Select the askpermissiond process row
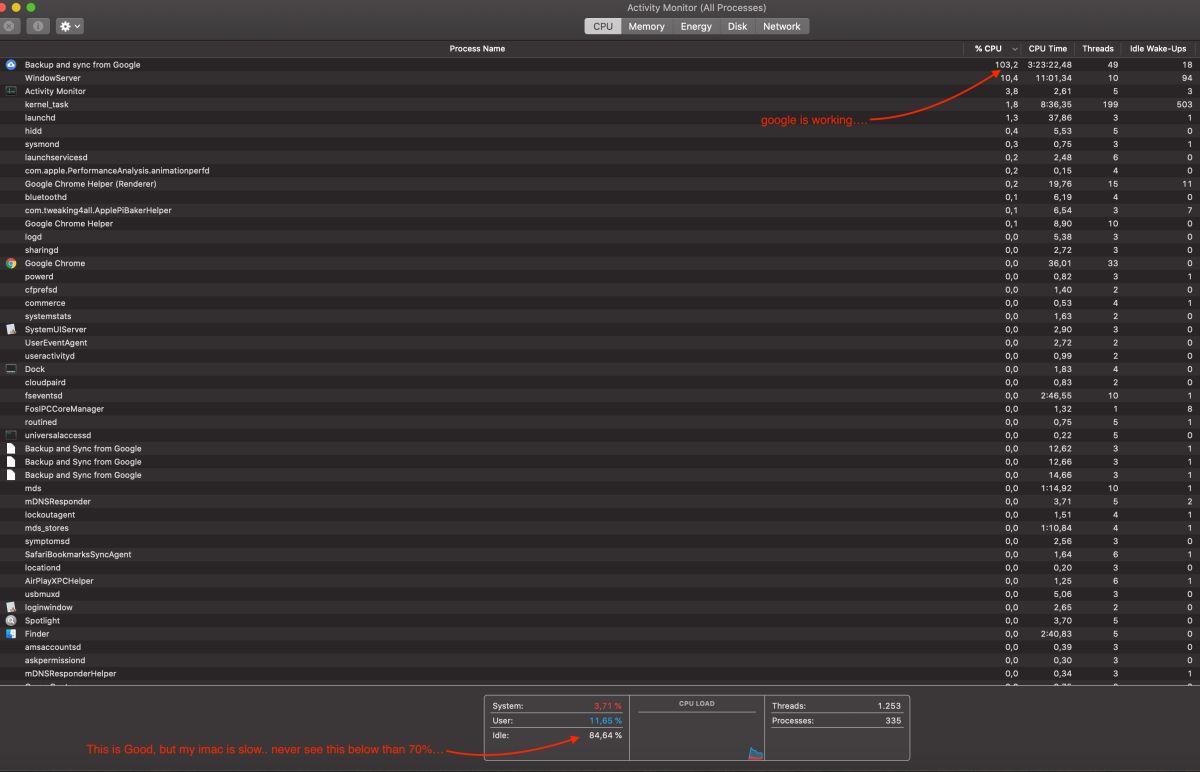1200x772 pixels. pyautogui.click(x=600, y=661)
